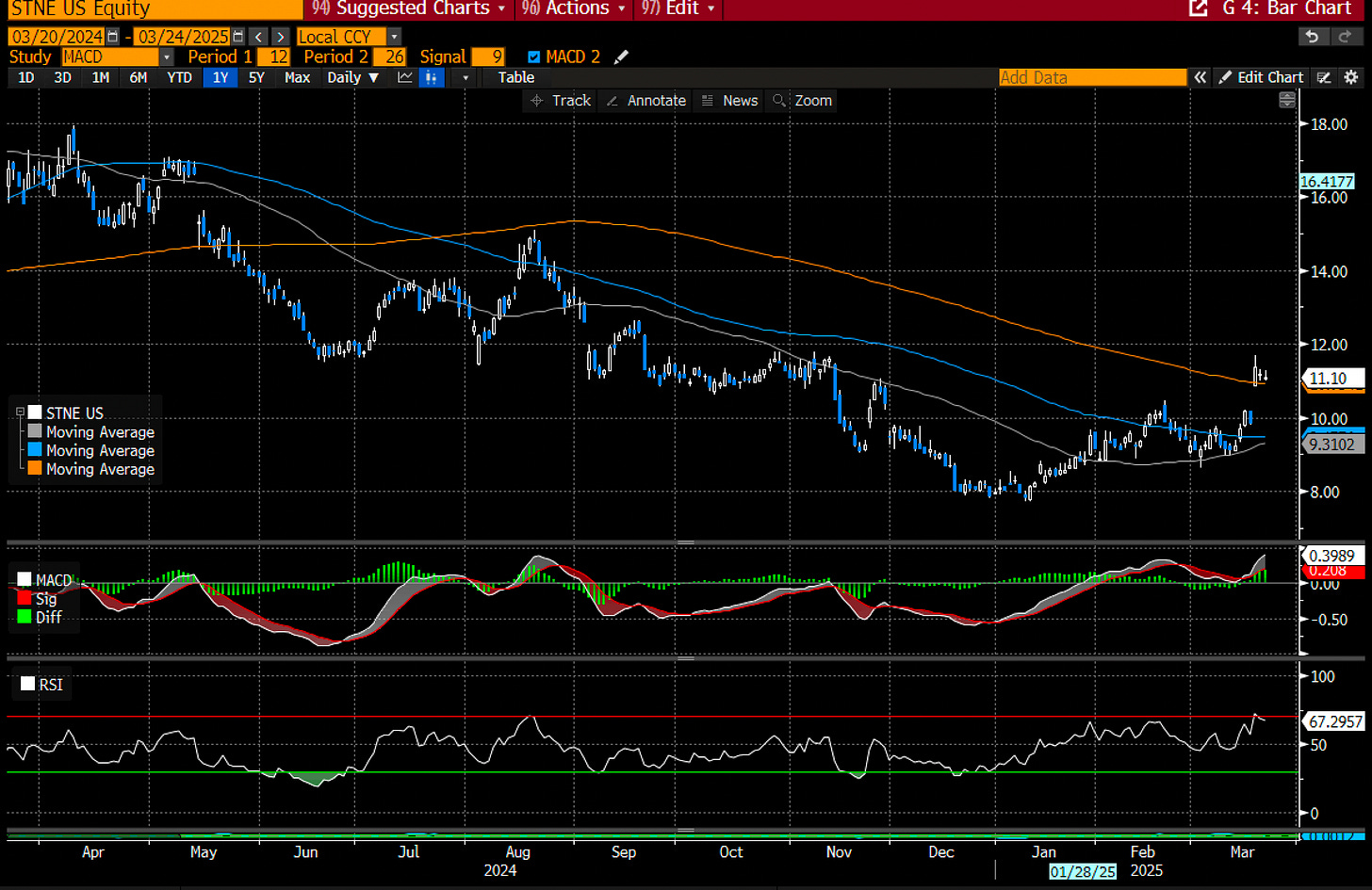The image size is (1372, 890).
Task: Select the 3D time range button
Action: (x=62, y=77)
